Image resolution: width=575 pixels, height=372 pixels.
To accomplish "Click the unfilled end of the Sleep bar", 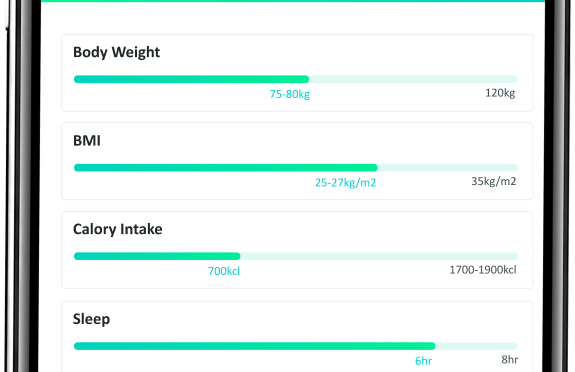I will [x=476, y=346].
